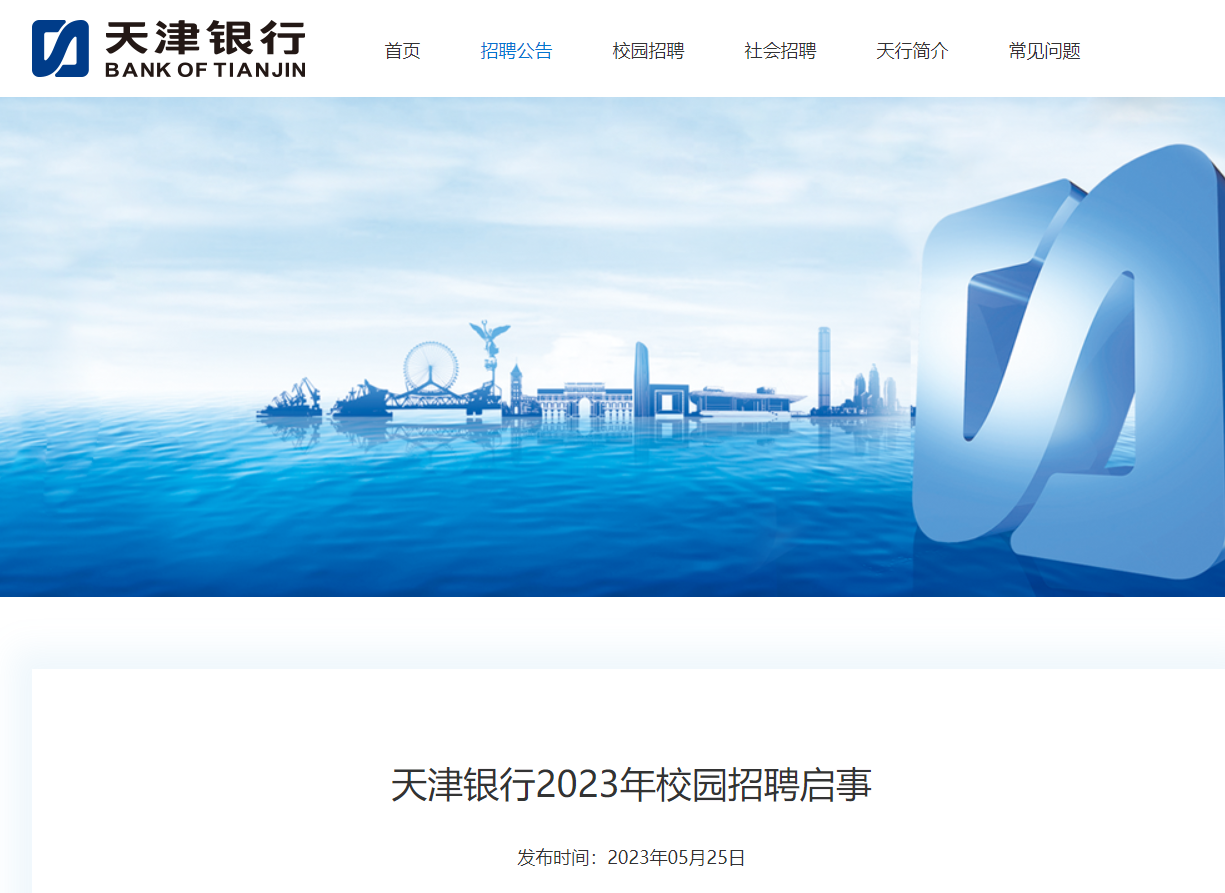
Task: Click the ocean skyline banner image
Action: pyautogui.click(x=612, y=347)
